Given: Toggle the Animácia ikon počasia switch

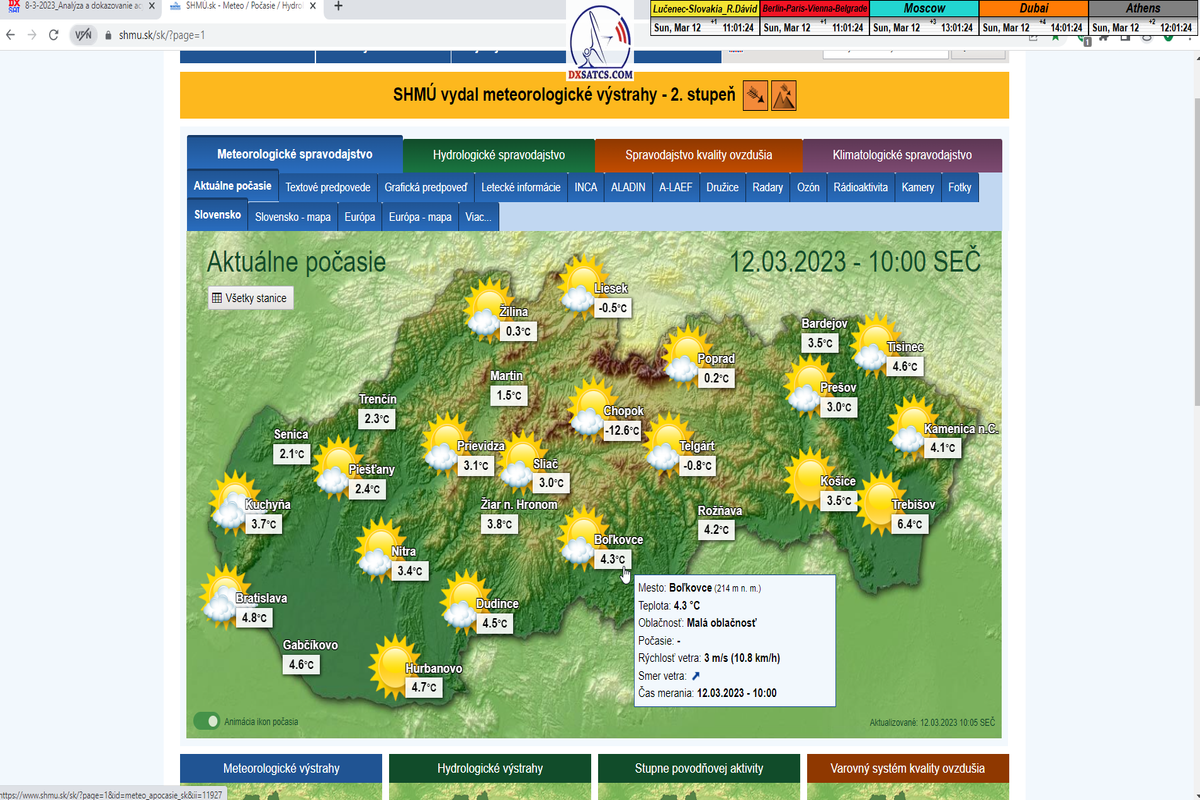Looking at the screenshot, I should pos(207,721).
